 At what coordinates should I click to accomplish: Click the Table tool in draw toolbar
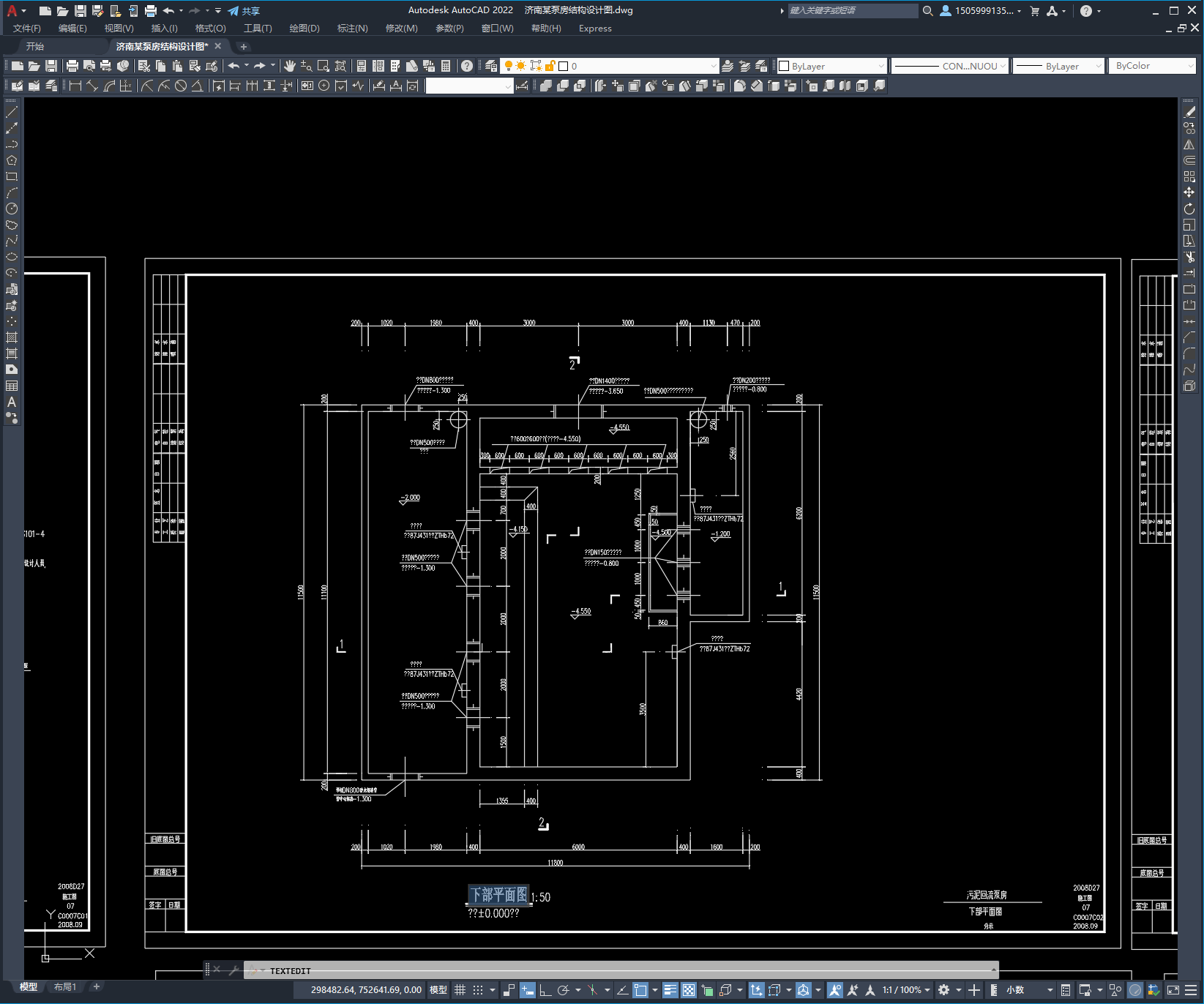click(x=12, y=386)
